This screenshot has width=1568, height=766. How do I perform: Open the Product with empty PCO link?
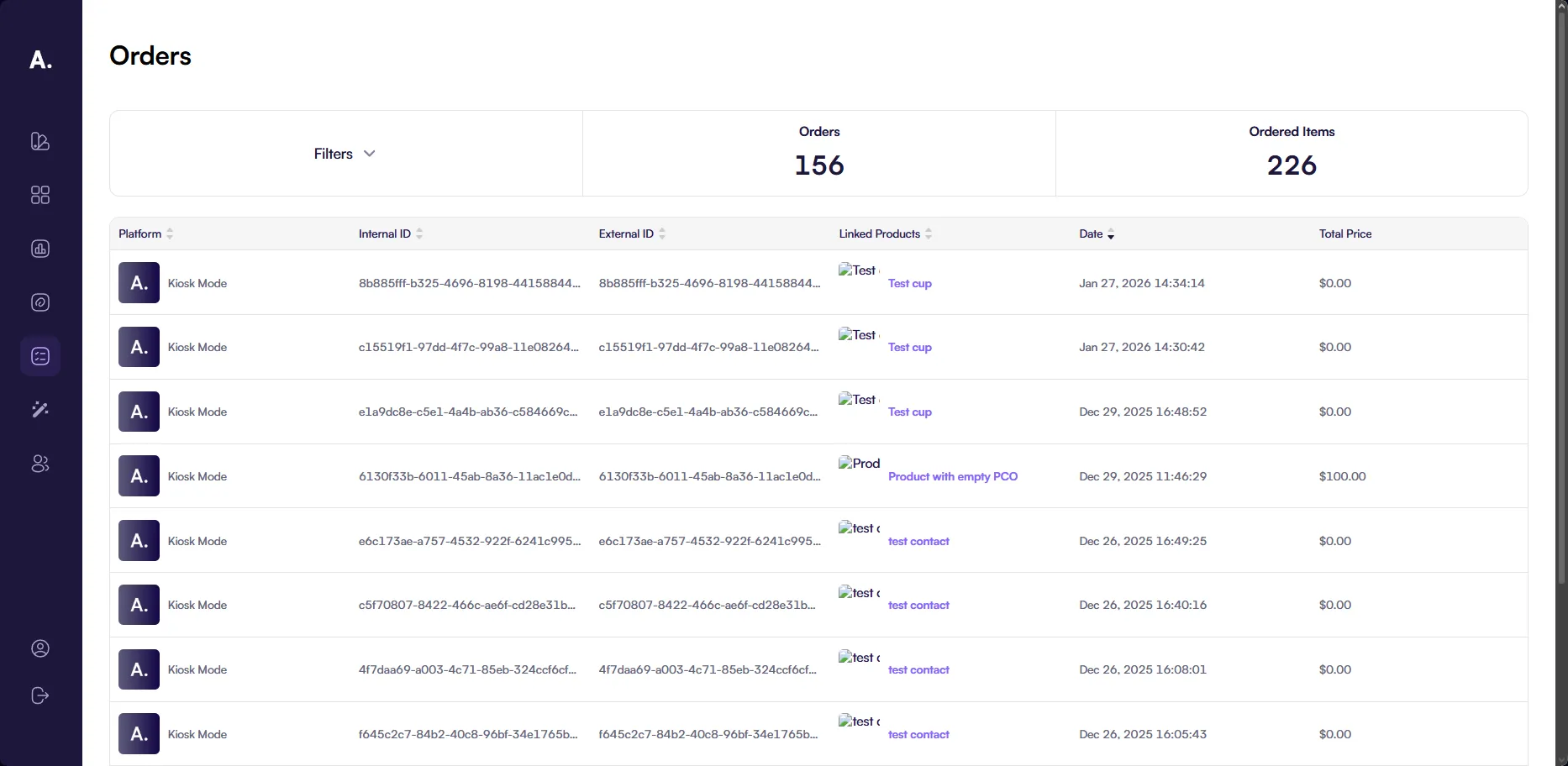click(952, 476)
